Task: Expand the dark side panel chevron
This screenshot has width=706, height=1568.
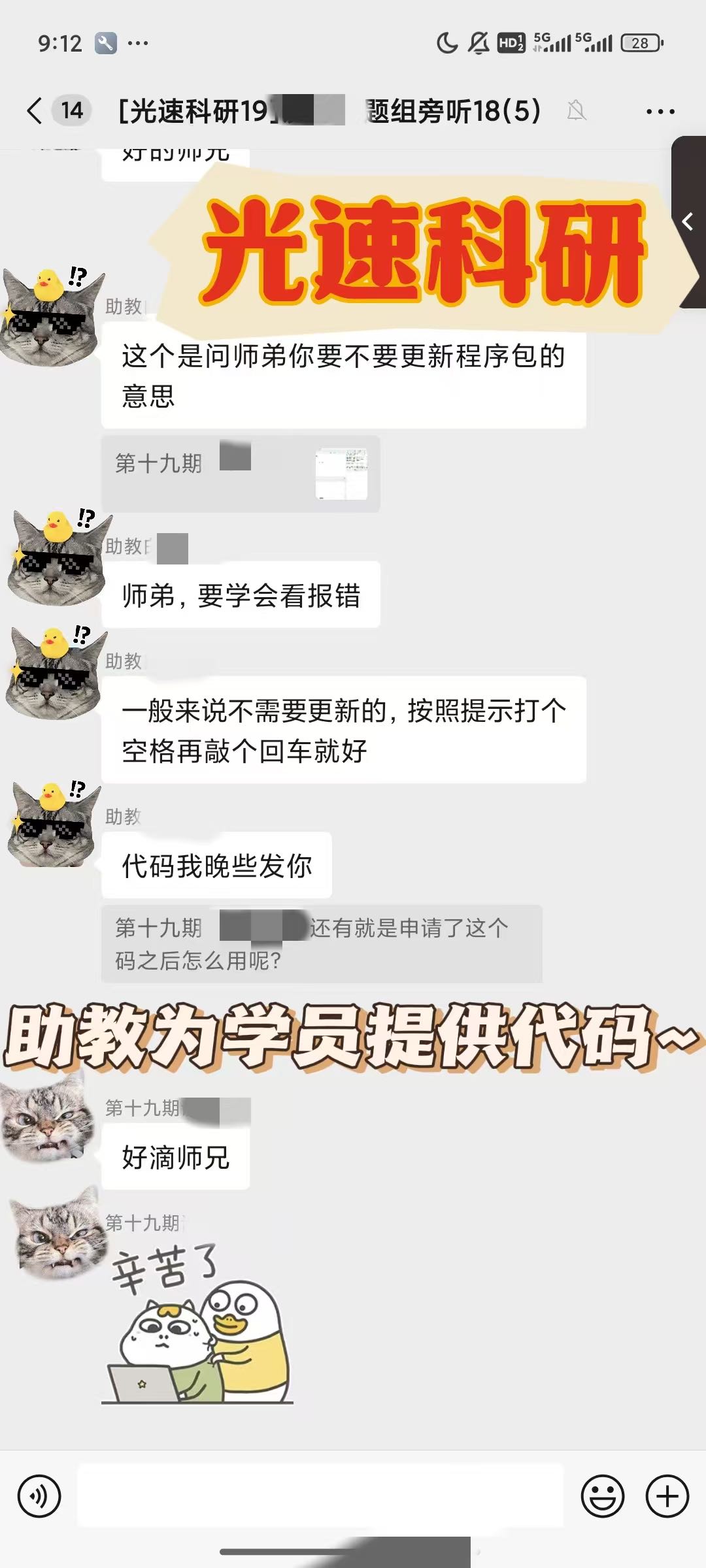Action: coord(688,222)
